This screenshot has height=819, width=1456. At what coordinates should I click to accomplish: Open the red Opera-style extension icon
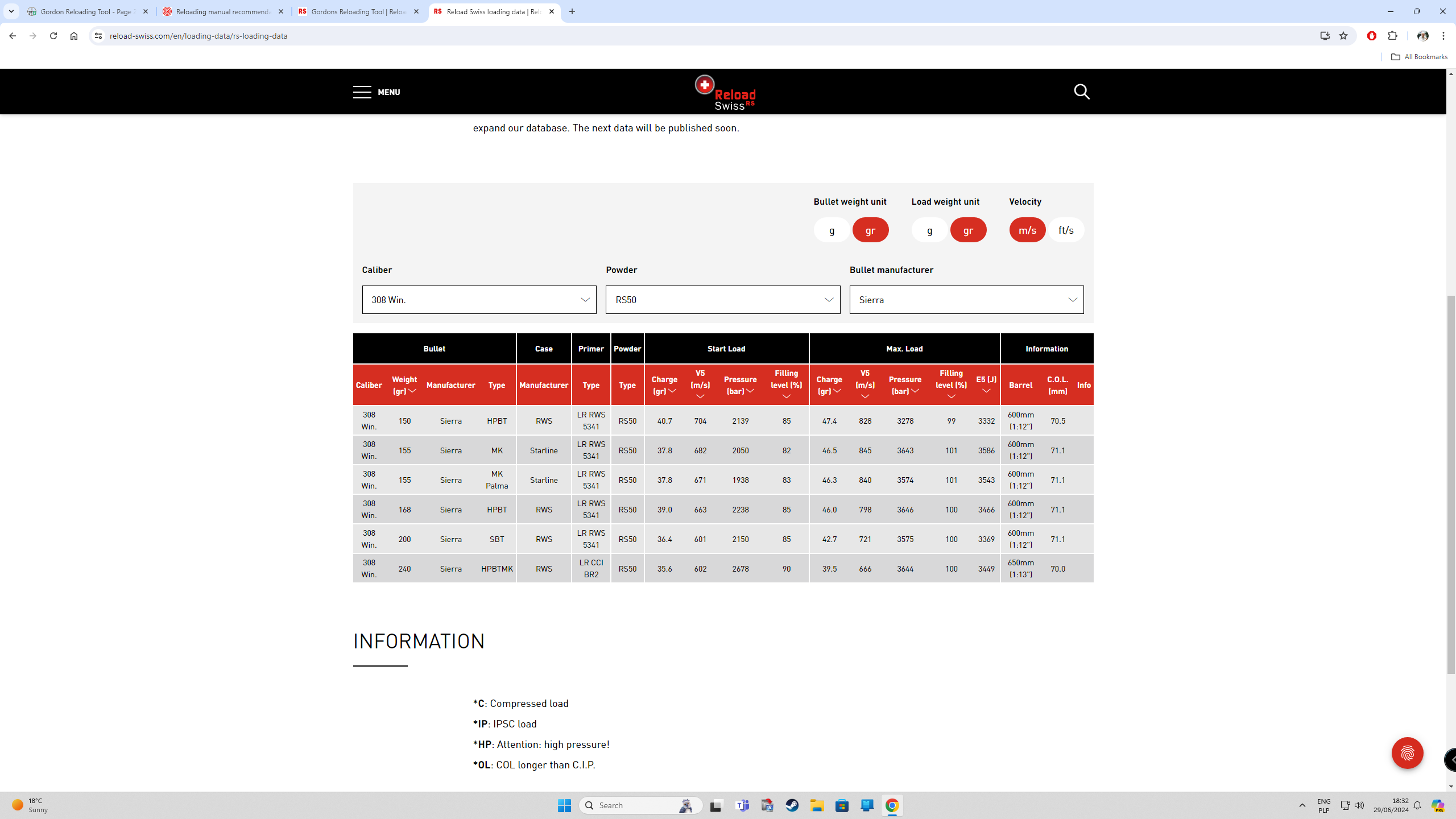1372,36
